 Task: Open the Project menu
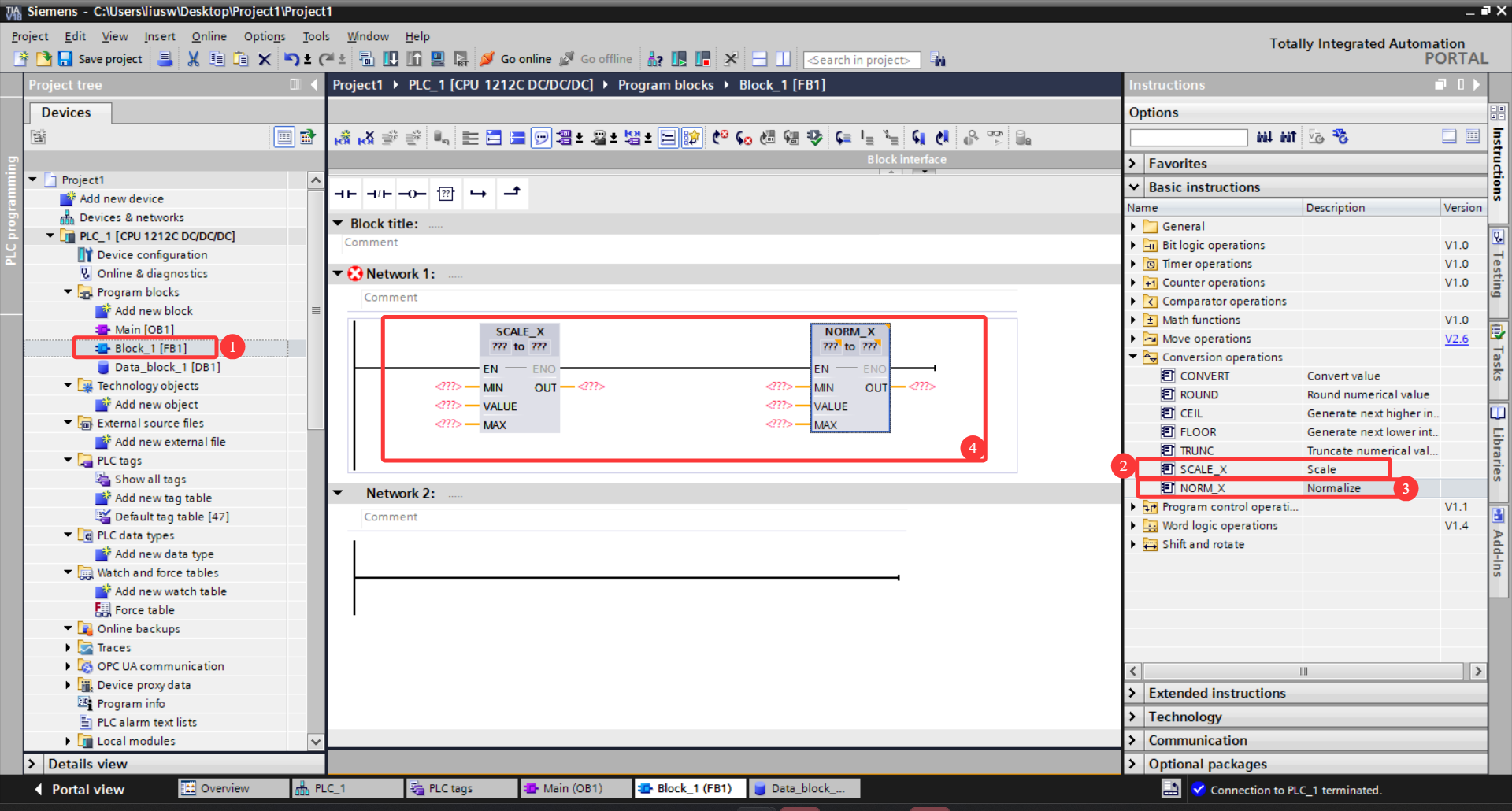pyautogui.click(x=30, y=36)
